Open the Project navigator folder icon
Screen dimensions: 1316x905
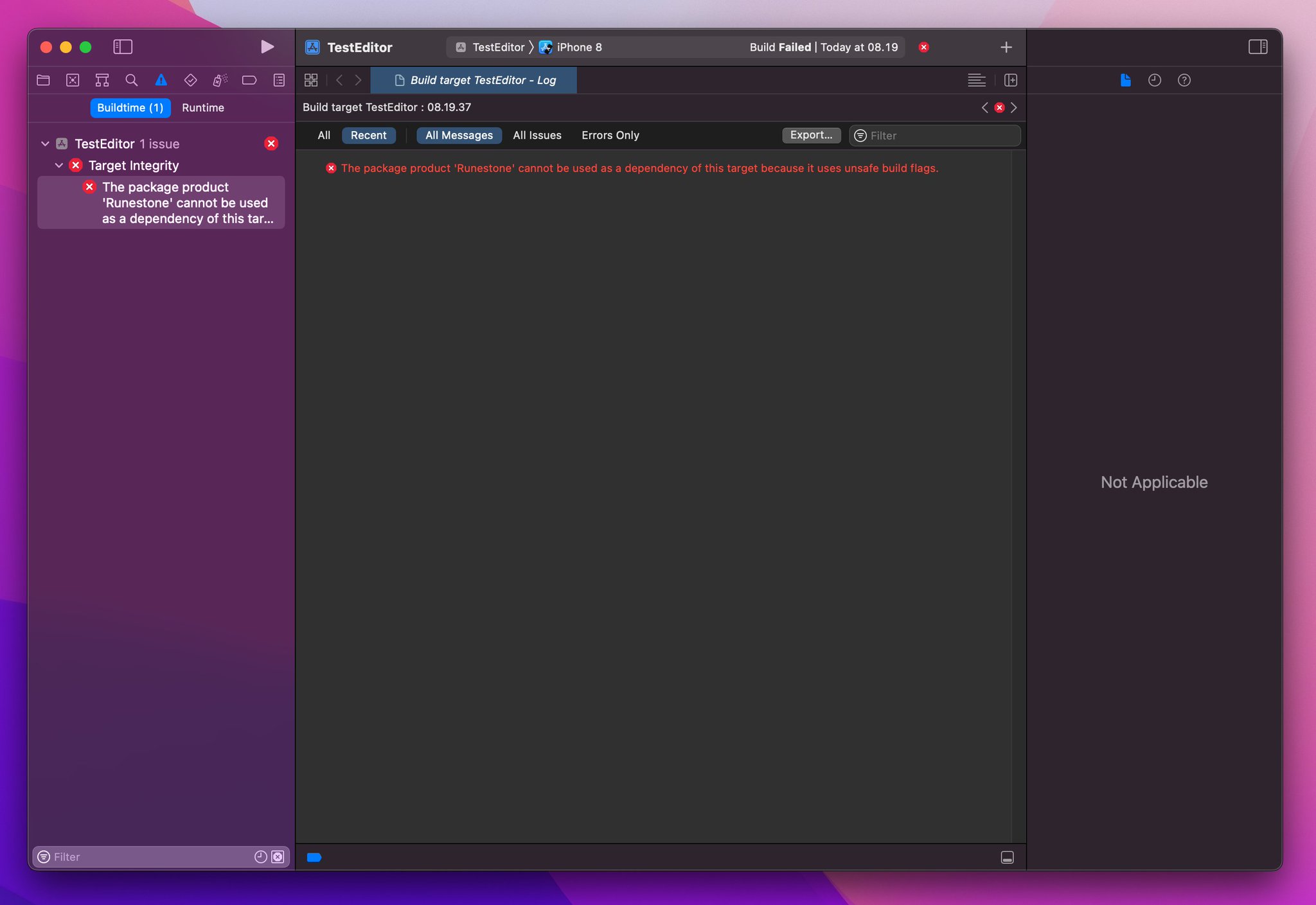(43, 80)
